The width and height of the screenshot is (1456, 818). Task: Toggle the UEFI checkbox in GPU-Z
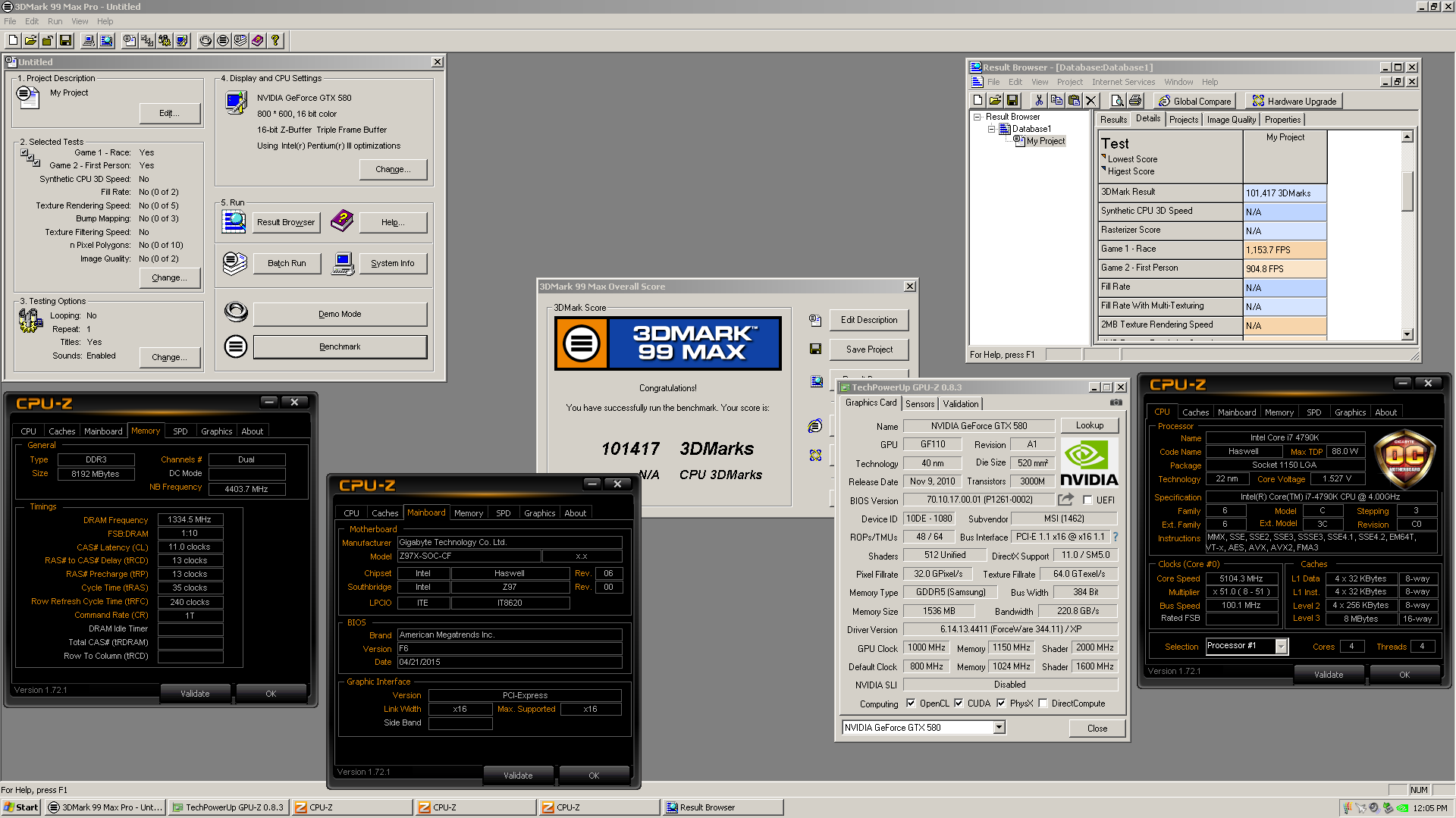pyautogui.click(x=1087, y=500)
